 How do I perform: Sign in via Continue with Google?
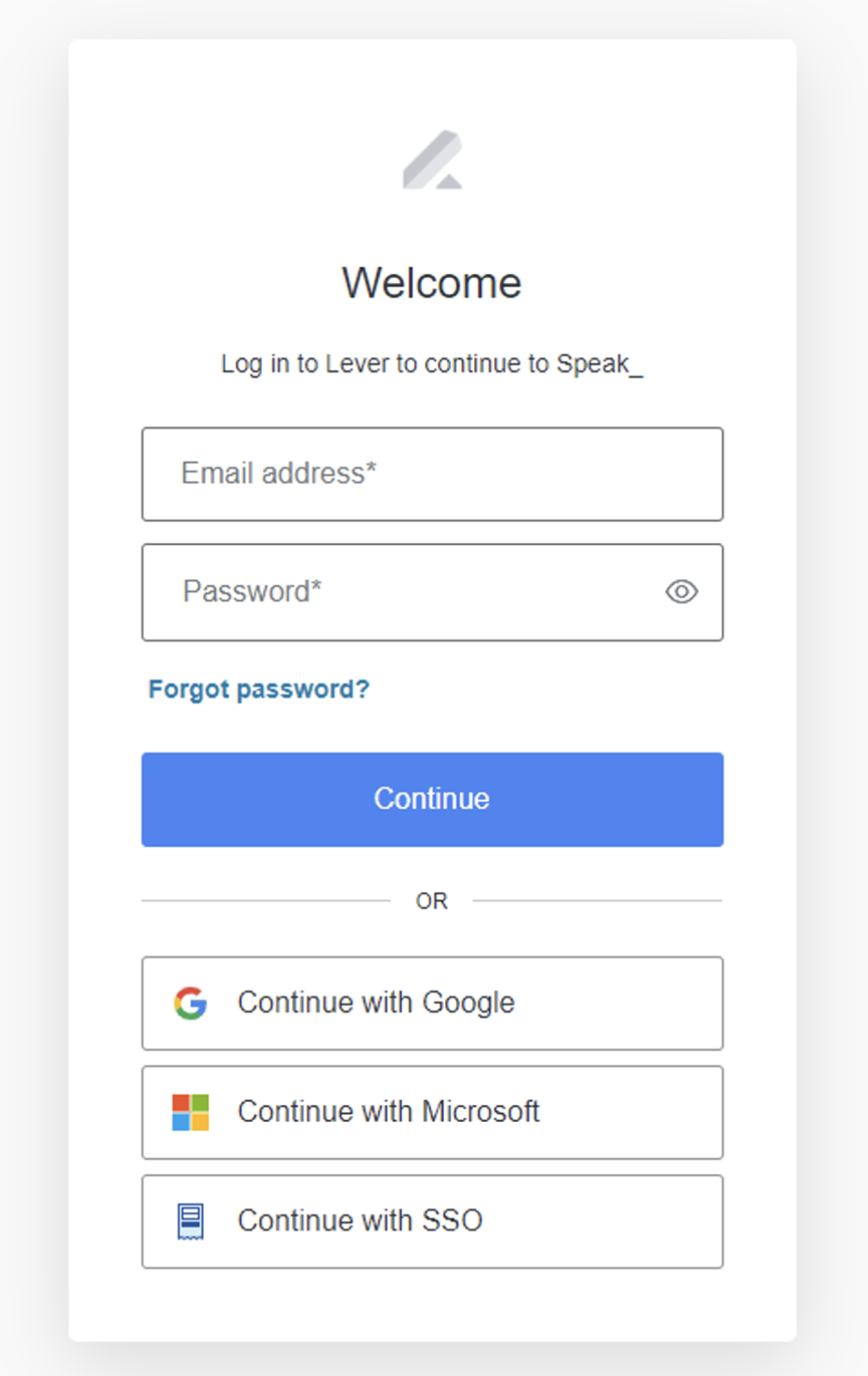click(432, 1003)
